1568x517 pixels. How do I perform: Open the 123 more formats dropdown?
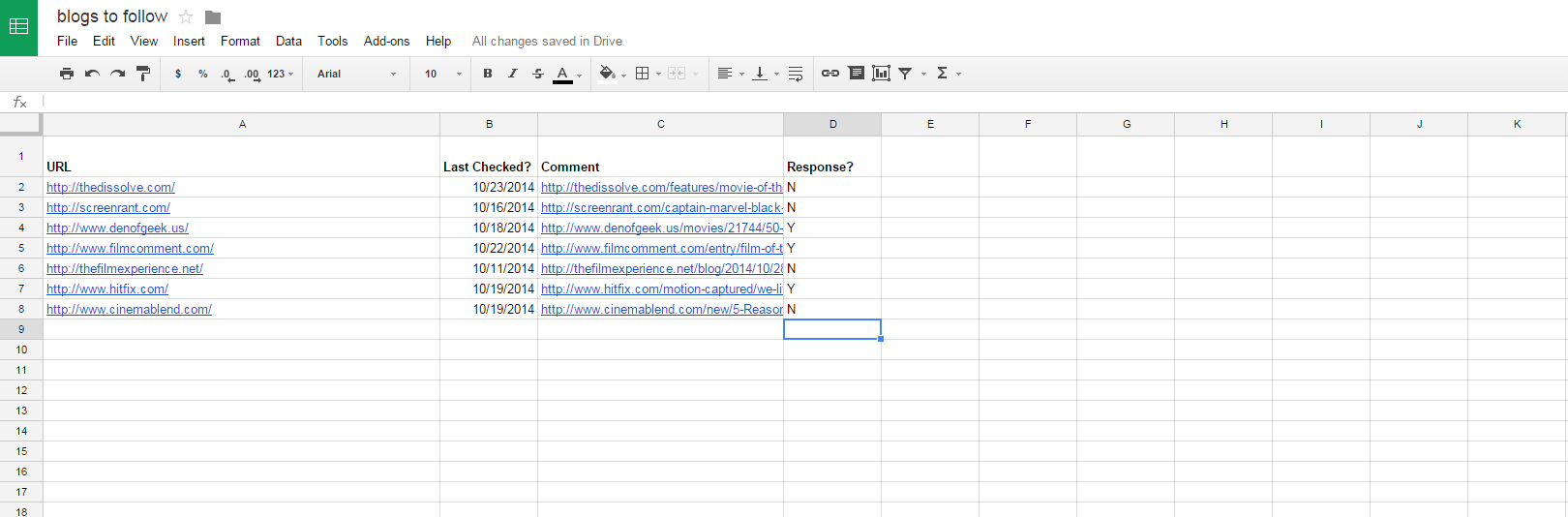click(280, 74)
